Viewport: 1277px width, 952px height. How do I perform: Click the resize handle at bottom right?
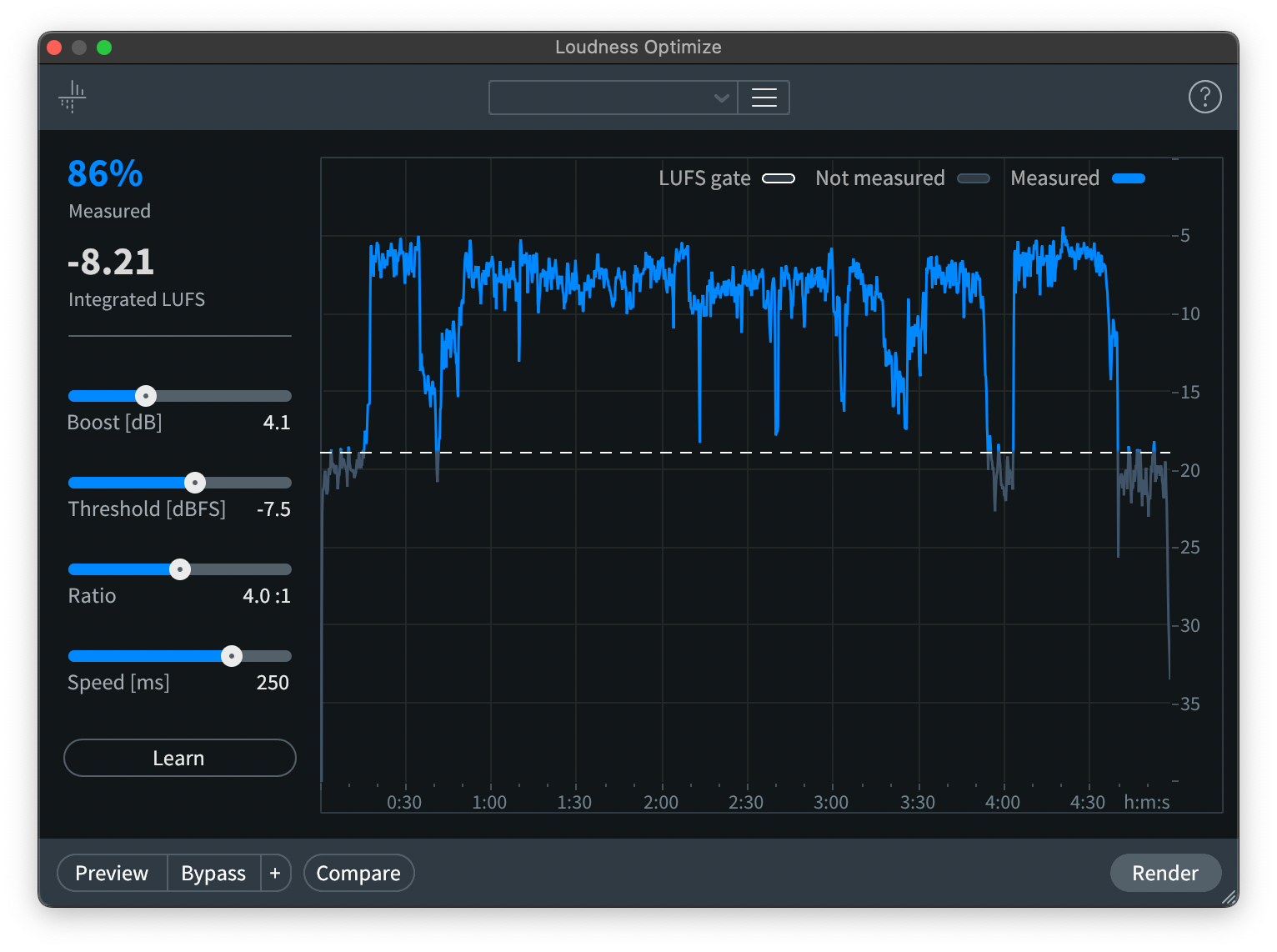[x=1227, y=898]
